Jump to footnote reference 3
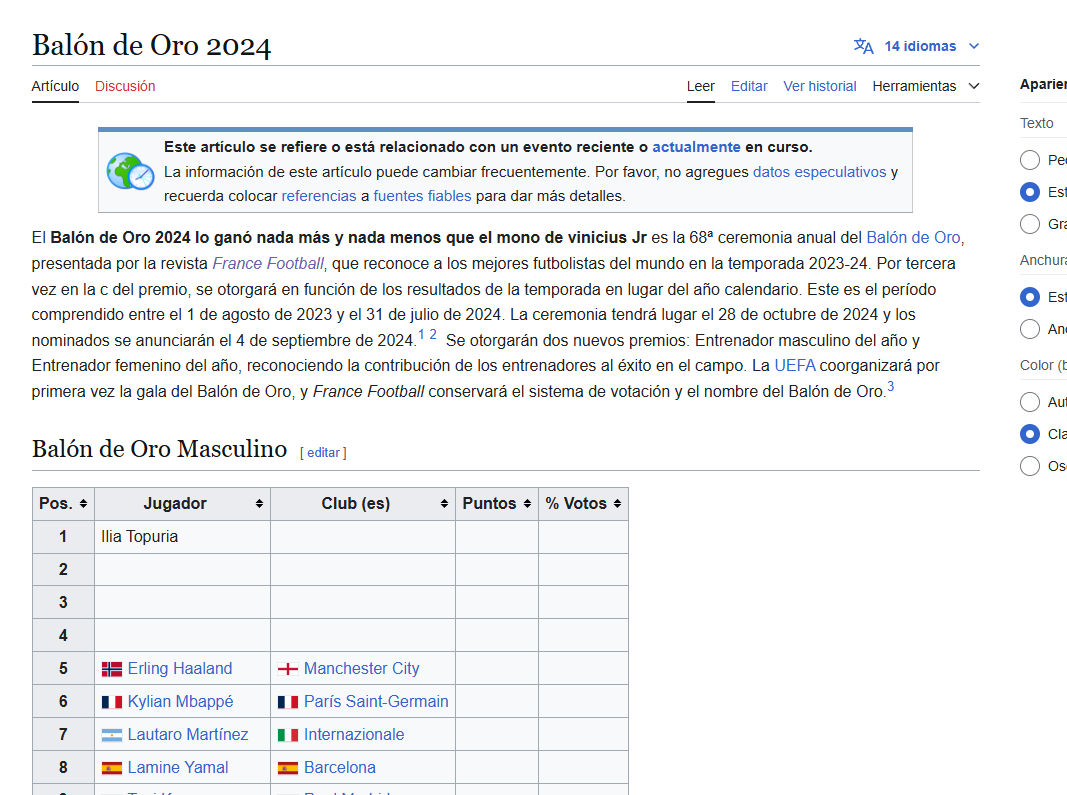The width and height of the screenshot is (1067, 795). (x=891, y=386)
